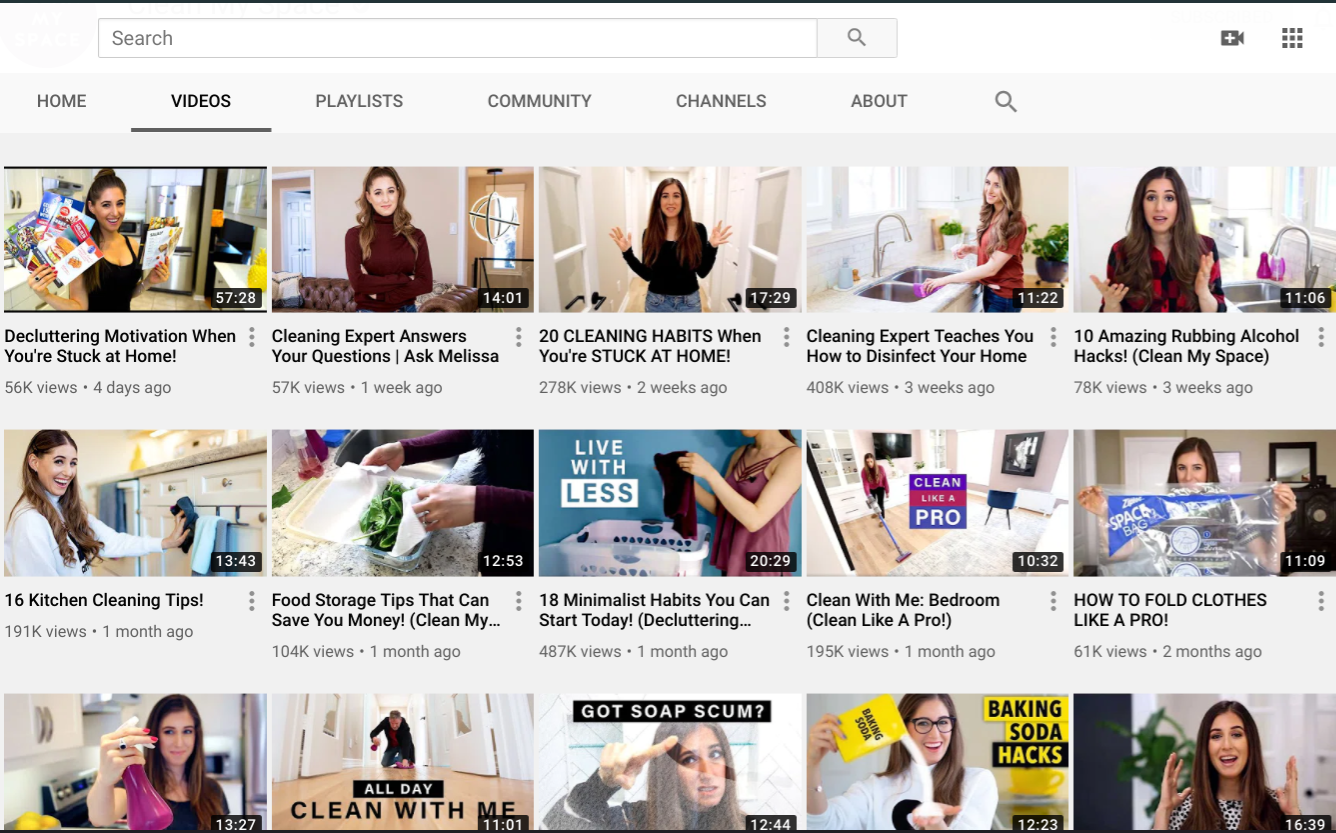The height and width of the screenshot is (833, 1336).
Task: Open the YouTube apps grid icon
Action: coord(1292,38)
